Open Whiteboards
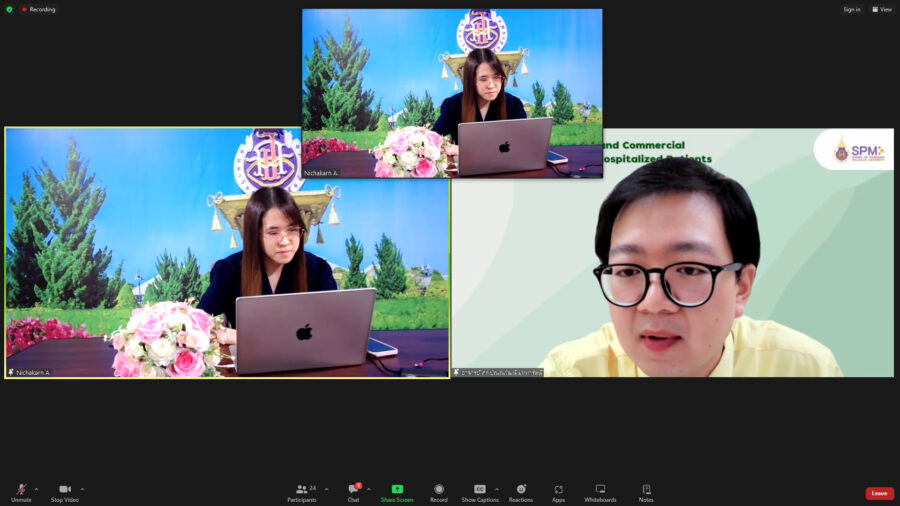This screenshot has width=900, height=506. point(600,490)
